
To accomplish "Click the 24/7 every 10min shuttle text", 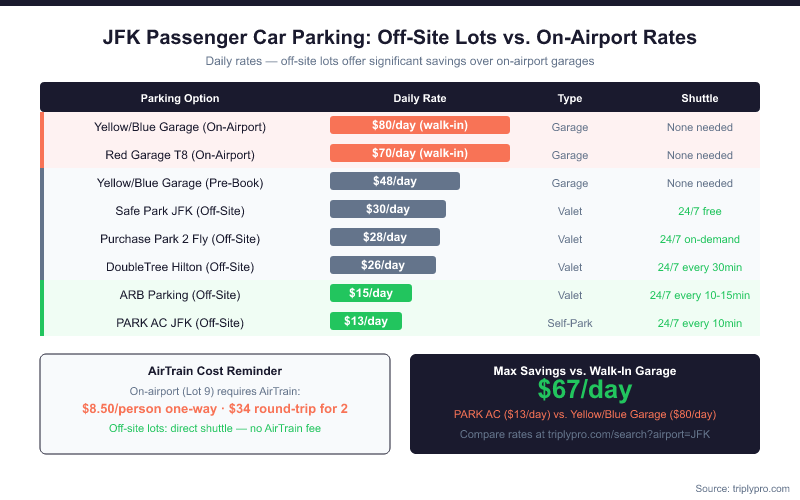I will tap(700, 323).
